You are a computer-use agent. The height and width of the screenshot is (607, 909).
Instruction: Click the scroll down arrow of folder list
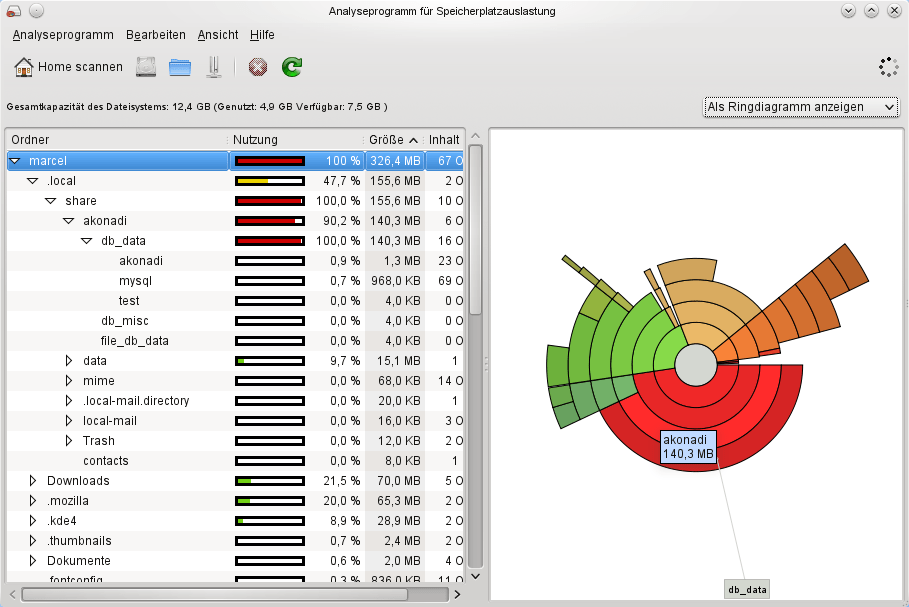pos(475,576)
